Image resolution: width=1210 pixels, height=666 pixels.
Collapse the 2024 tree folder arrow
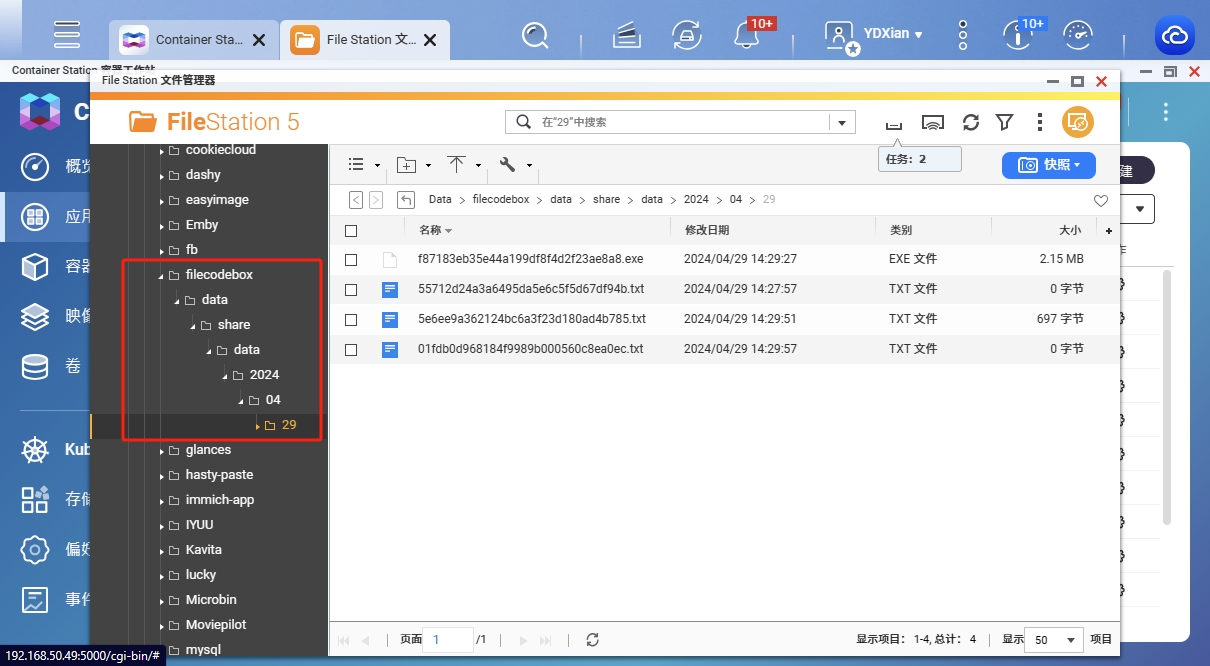click(x=225, y=376)
